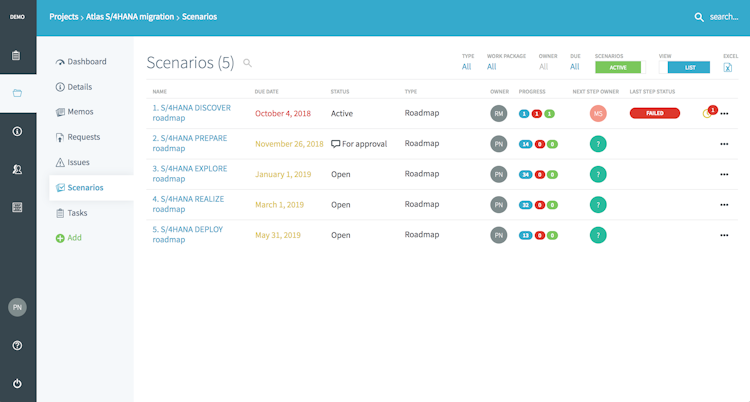Open the Type filter set to All

[x=466, y=67]
